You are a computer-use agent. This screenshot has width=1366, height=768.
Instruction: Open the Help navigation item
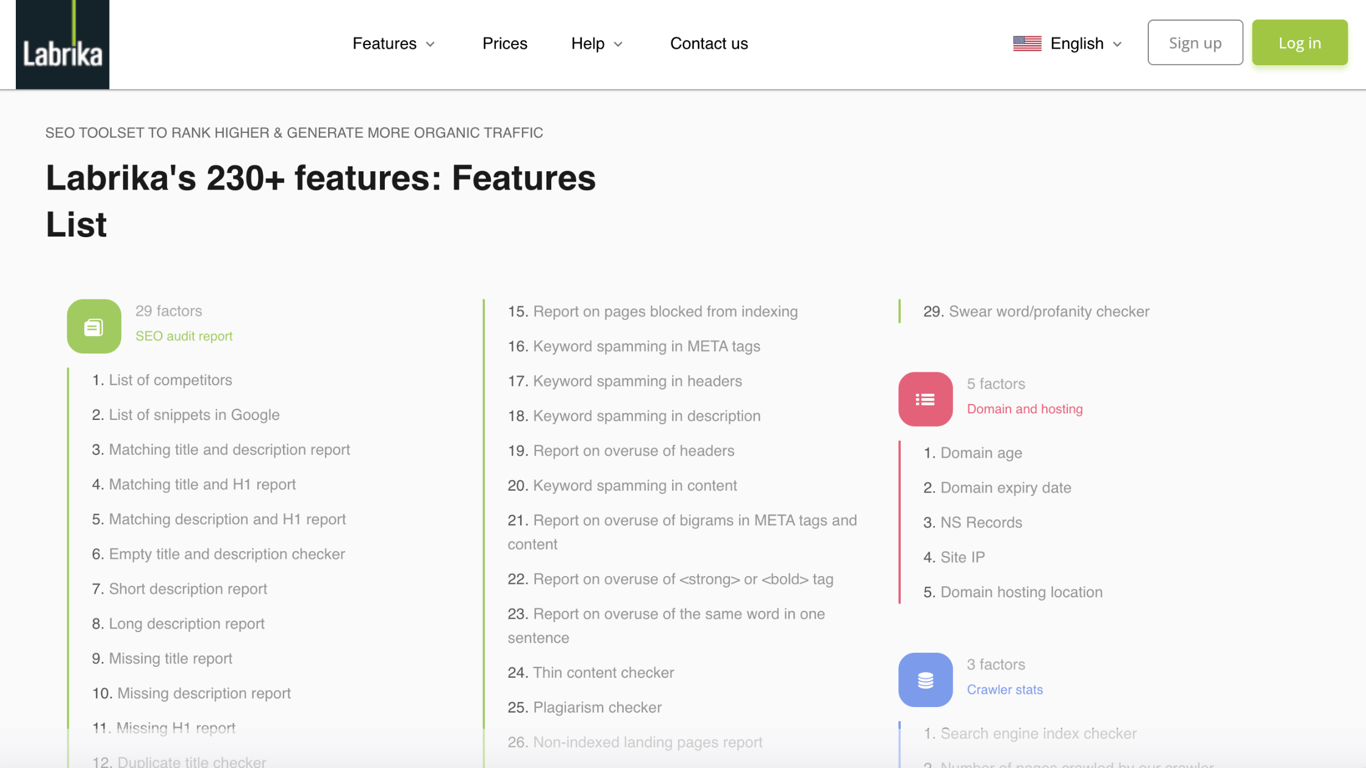click(588, 43)
